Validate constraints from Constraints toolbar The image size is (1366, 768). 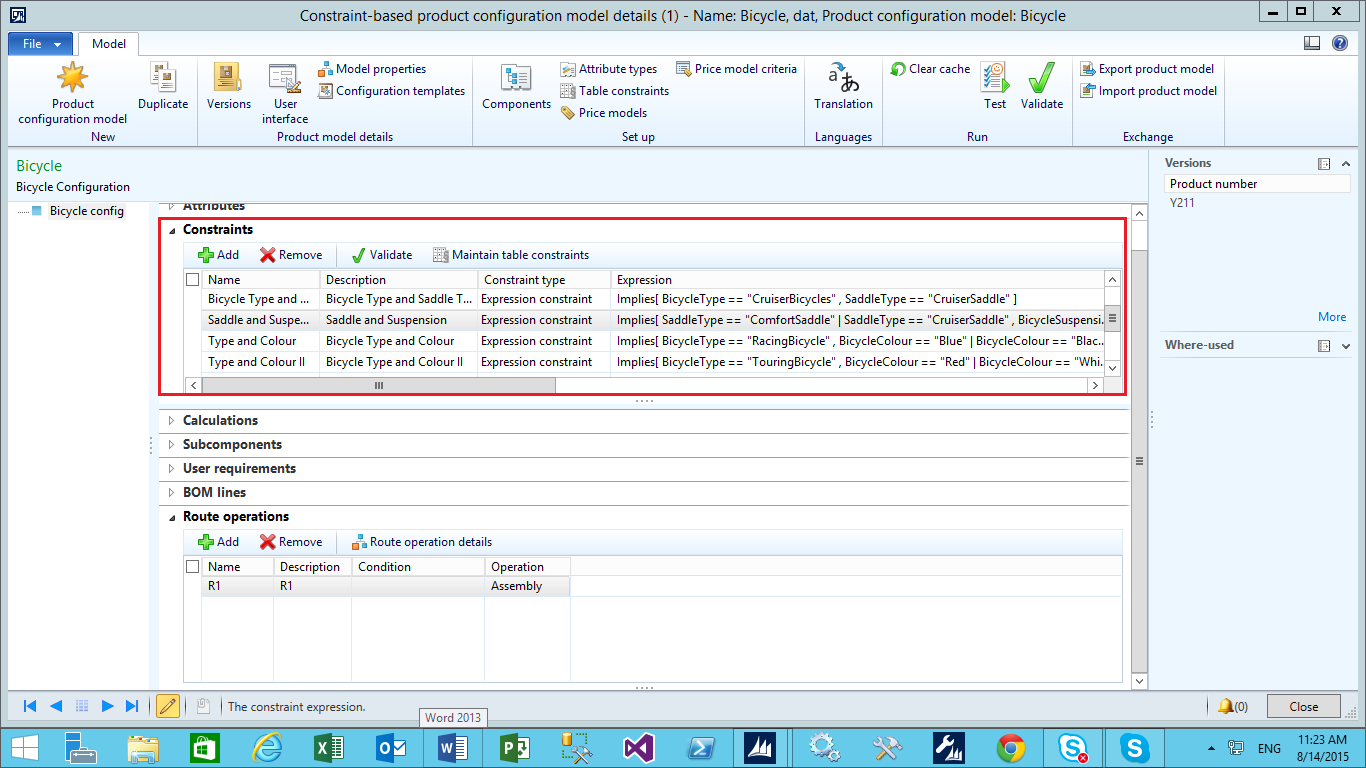381,255
